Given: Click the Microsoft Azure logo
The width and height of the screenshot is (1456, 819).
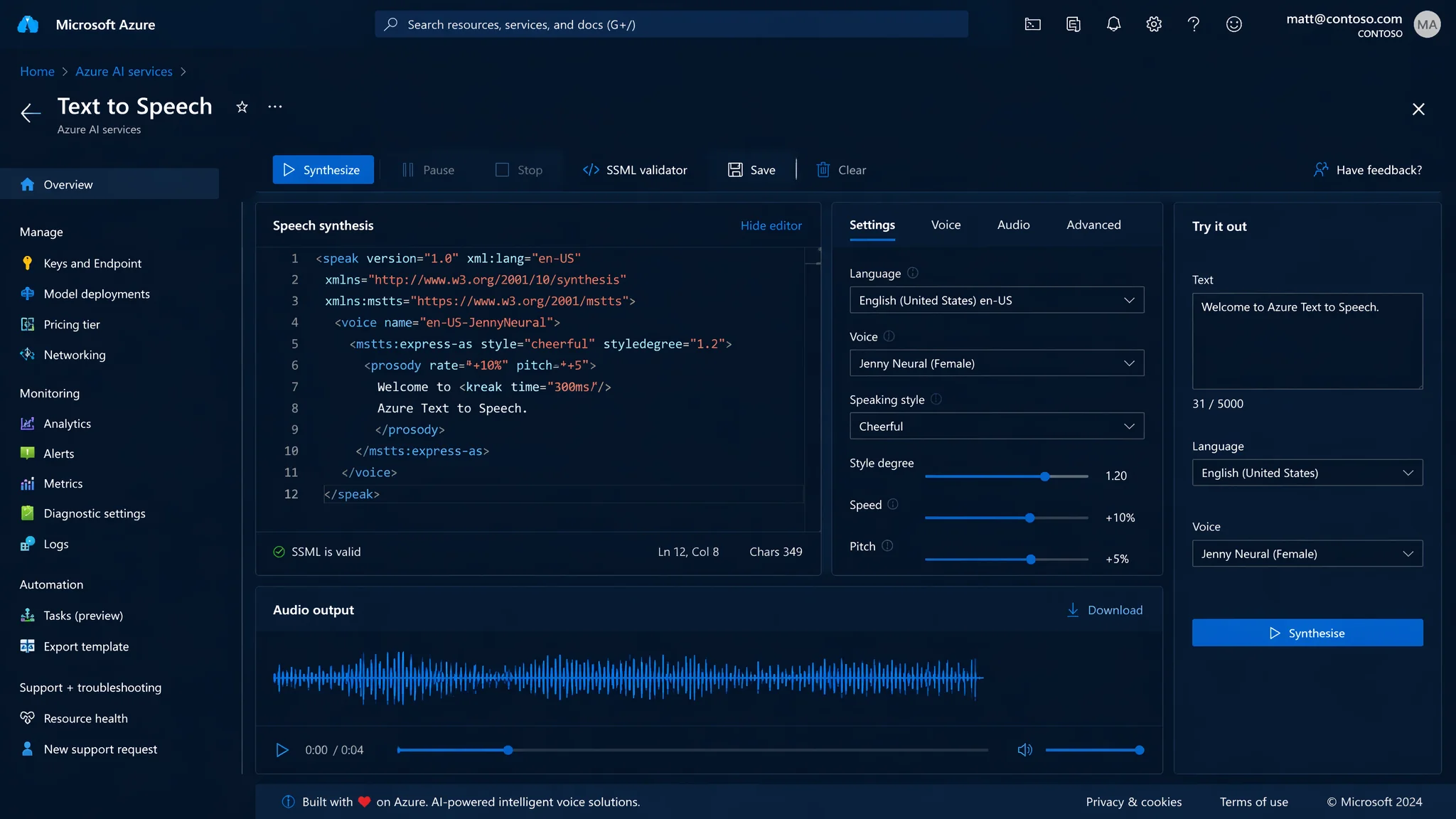Looking at the screenshot, I should click(28, 25).
